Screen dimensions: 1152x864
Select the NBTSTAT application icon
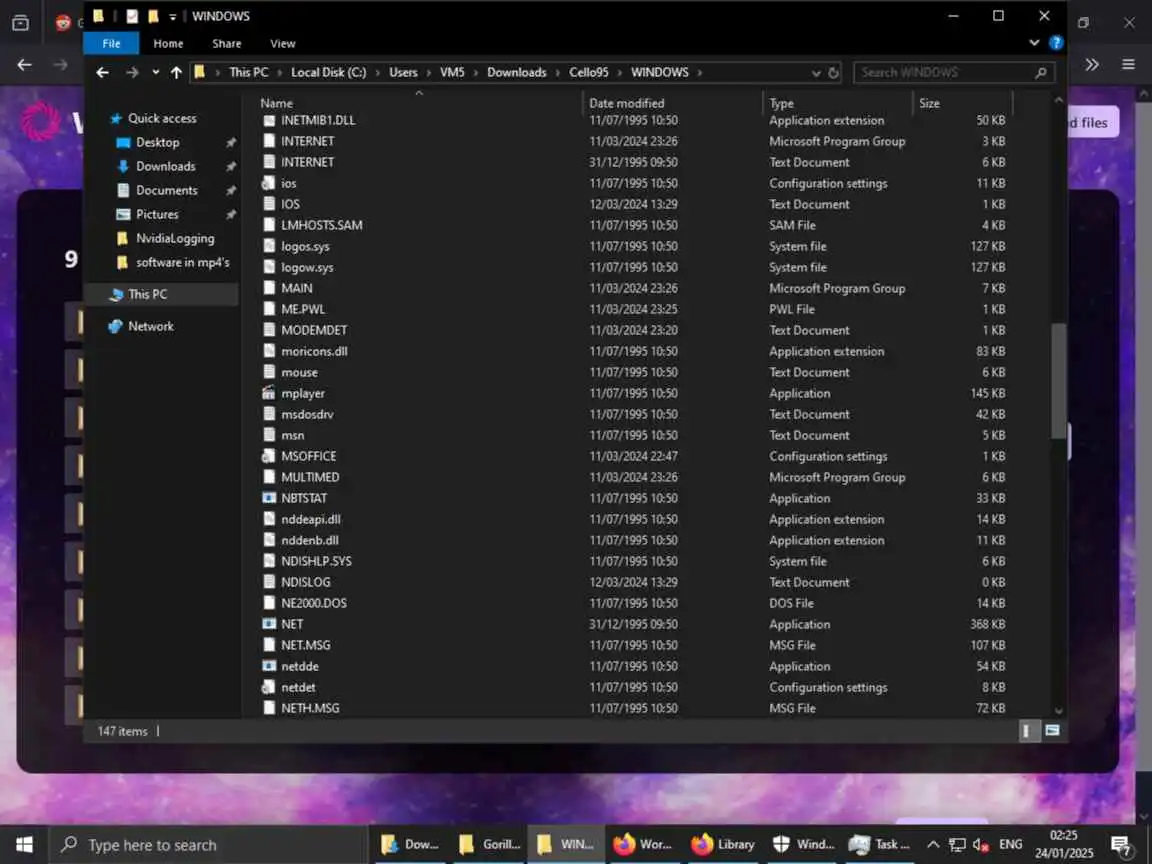coord(269,498)
